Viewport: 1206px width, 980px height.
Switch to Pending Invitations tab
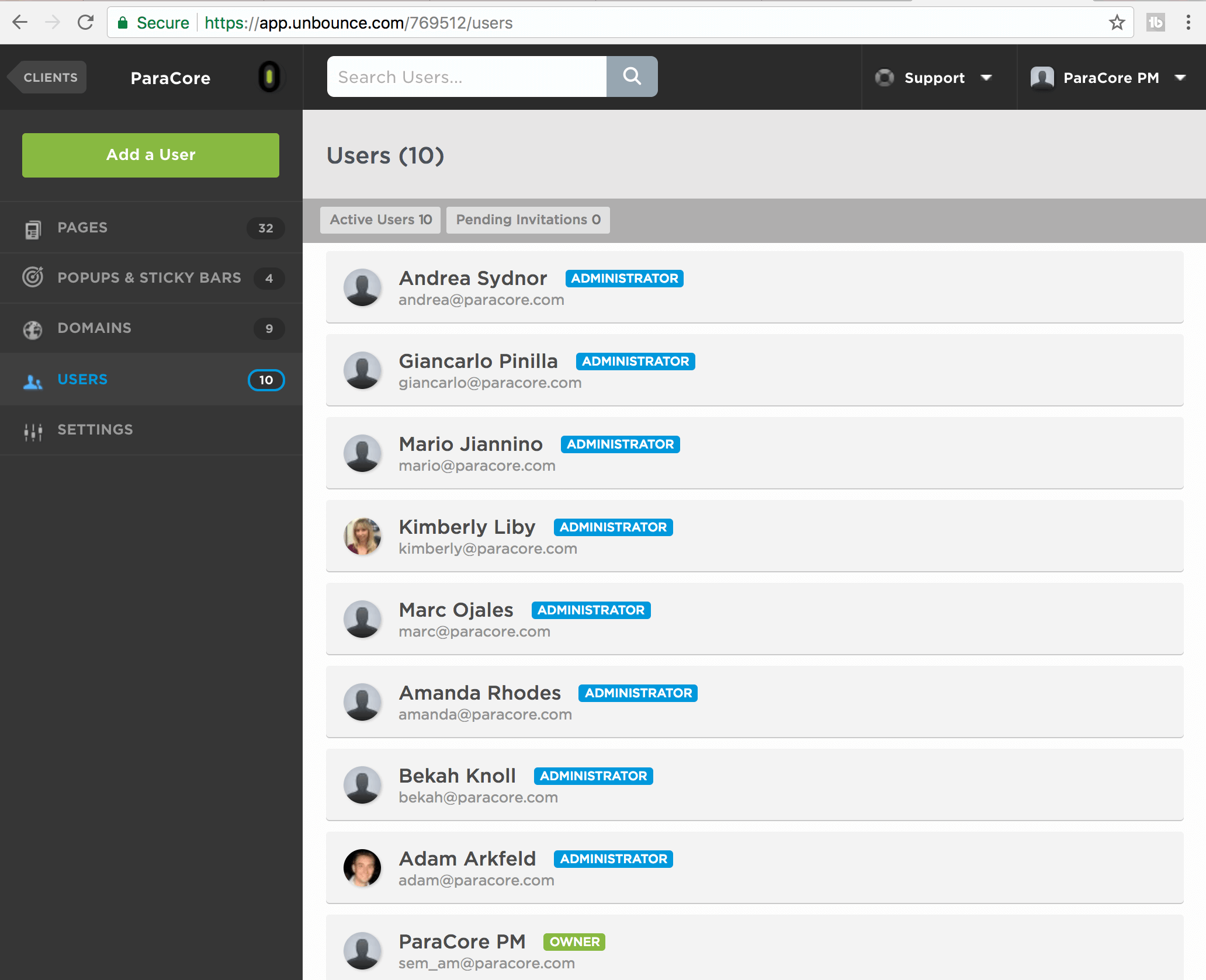click(x=528, y=220)
